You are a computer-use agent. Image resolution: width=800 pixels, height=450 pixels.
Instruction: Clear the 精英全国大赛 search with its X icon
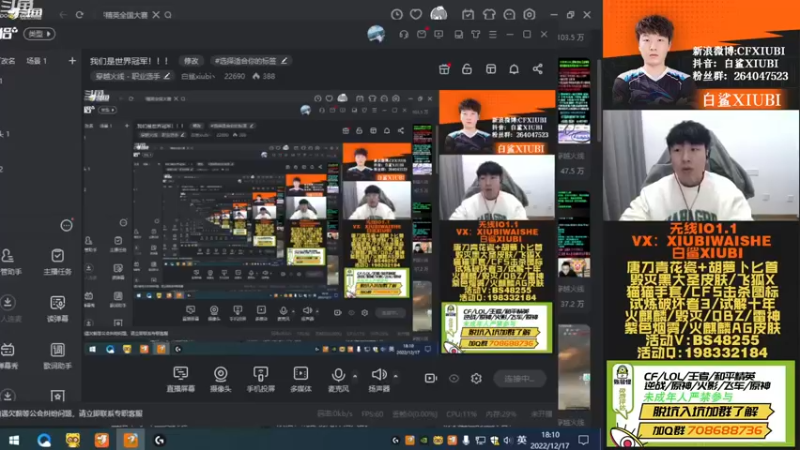[156, 15]
